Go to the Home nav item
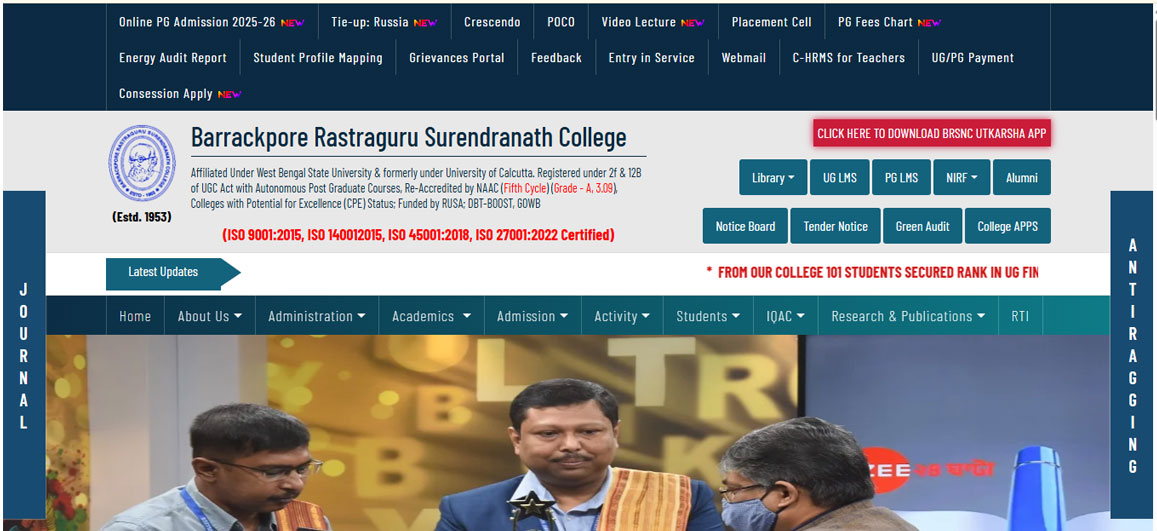The width and height of the screenshot is (1157, 531). click(135, 316)
